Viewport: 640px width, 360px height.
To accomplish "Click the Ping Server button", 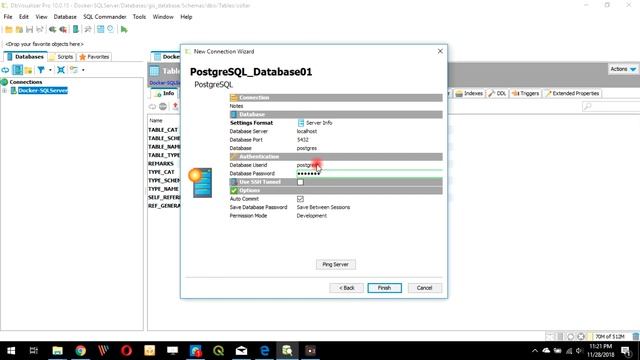I will 336,264.
